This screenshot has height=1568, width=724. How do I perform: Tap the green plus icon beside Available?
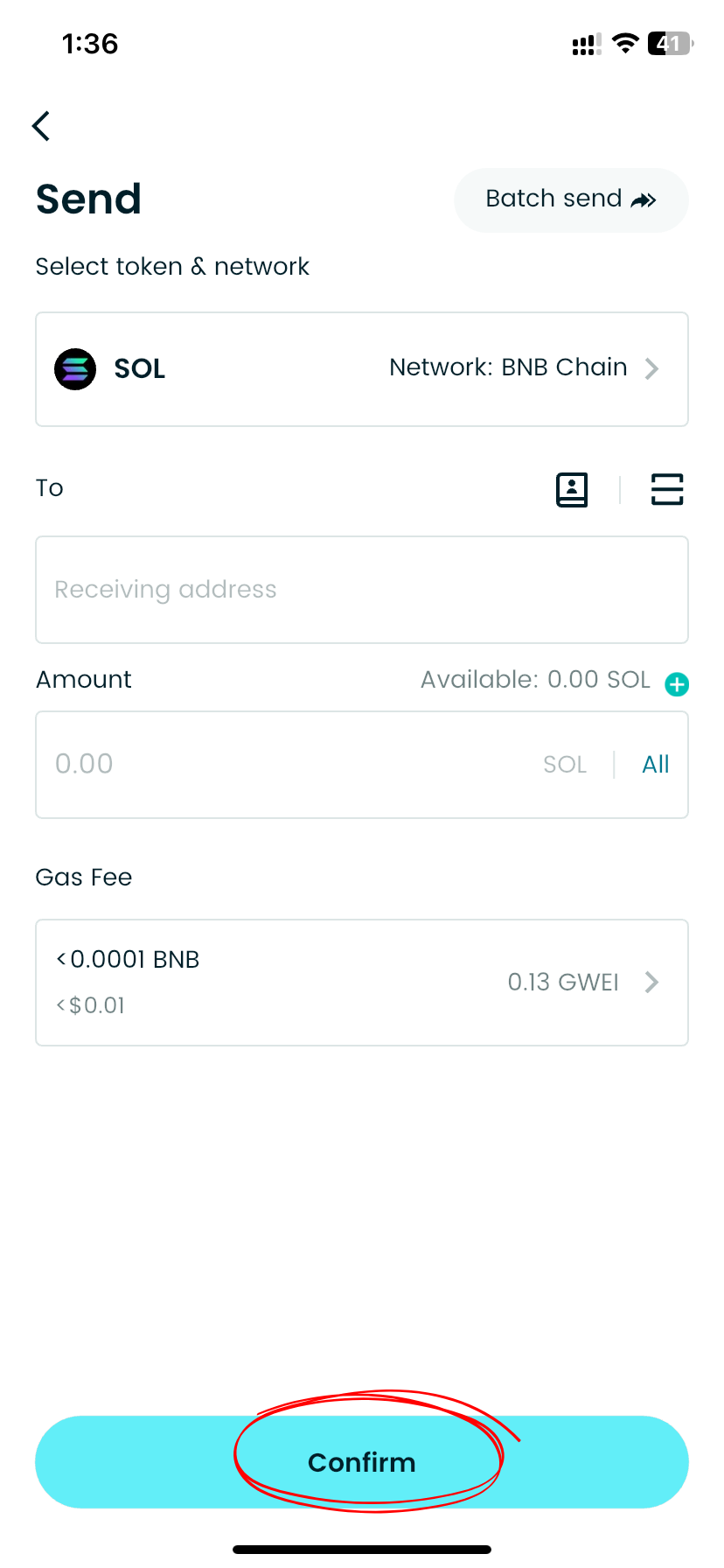[677, 684]
